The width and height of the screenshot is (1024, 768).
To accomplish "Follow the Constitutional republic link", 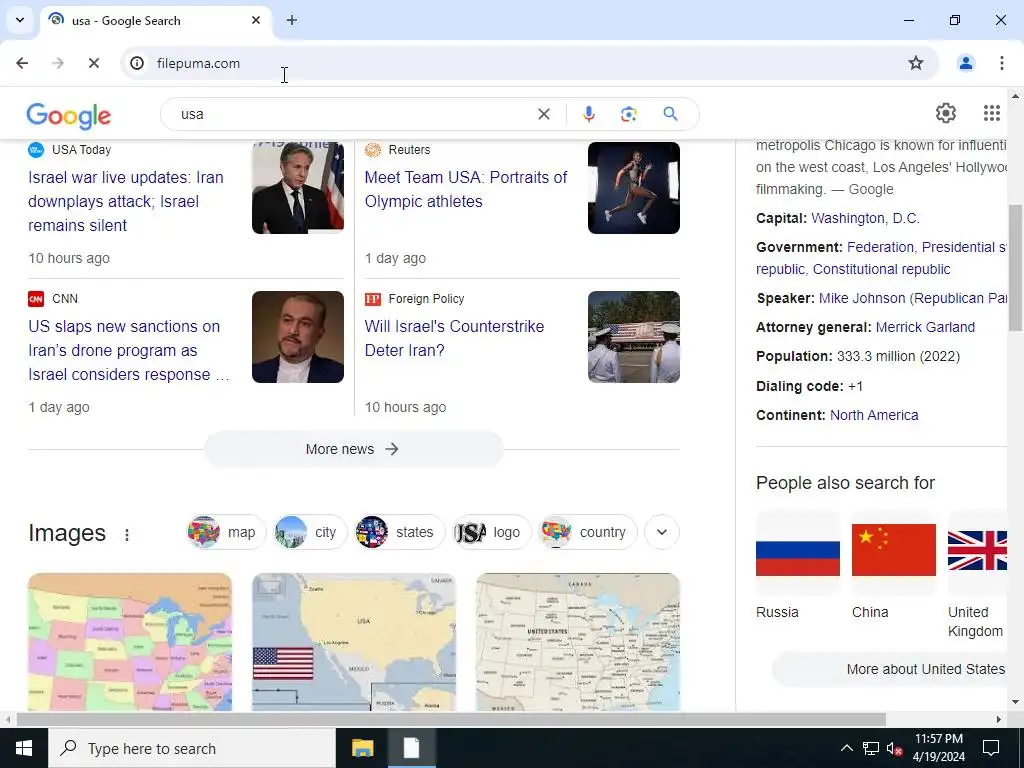I will pos(881,269).
